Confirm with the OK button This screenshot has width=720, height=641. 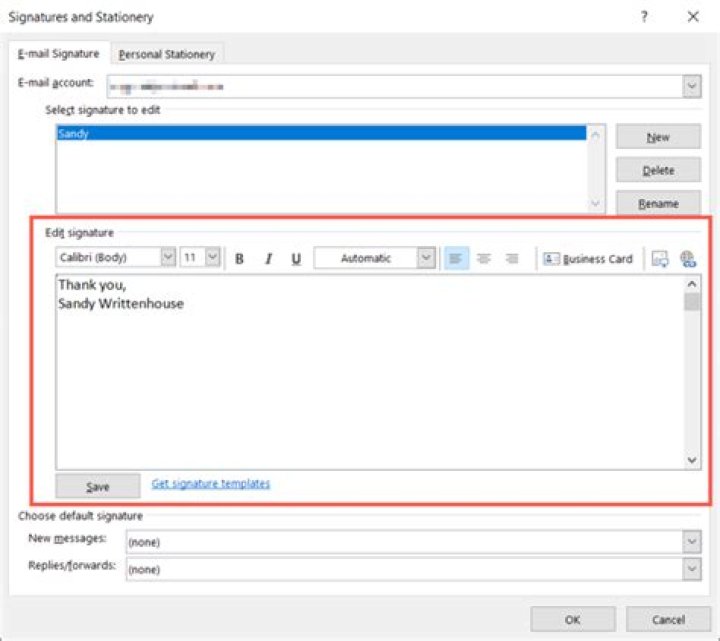click(573, 620)
